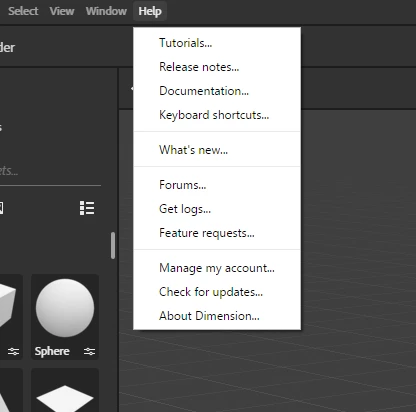Open the Select menu
Image resolution: width=416 pixels, height=412 pixels.
pos(23,11)
